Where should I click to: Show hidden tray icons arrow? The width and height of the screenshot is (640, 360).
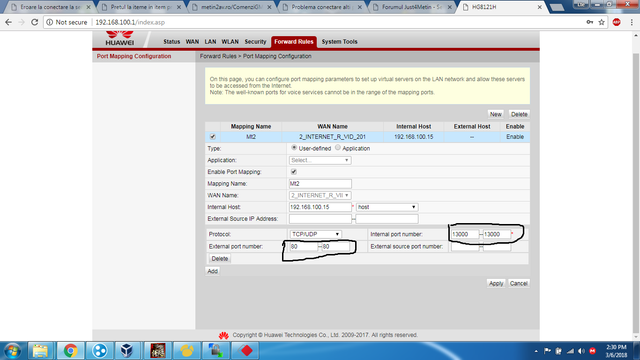[536, 351]
